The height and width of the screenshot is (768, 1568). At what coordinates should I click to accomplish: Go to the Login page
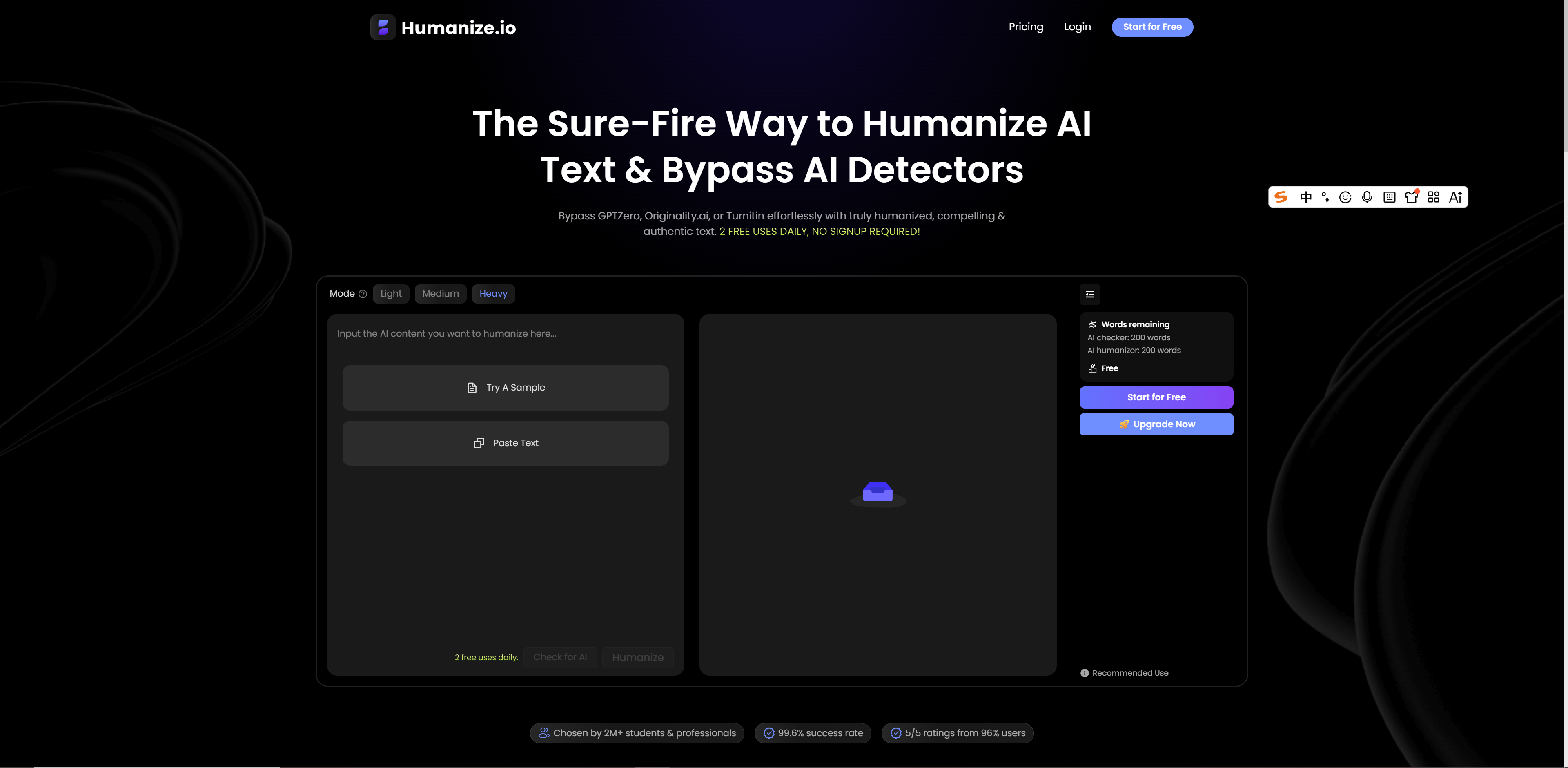click(x=1078, y=26)
